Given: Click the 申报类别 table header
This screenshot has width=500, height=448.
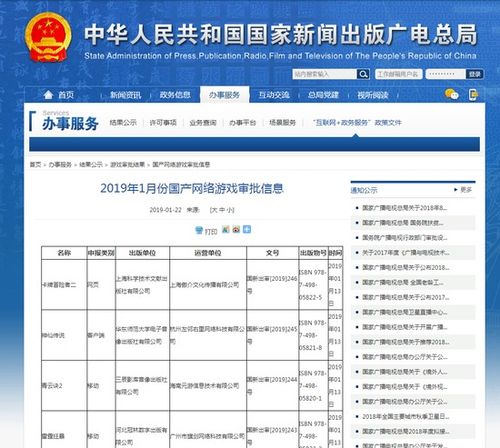Looking at the screenshot, I should click(101, 253).
